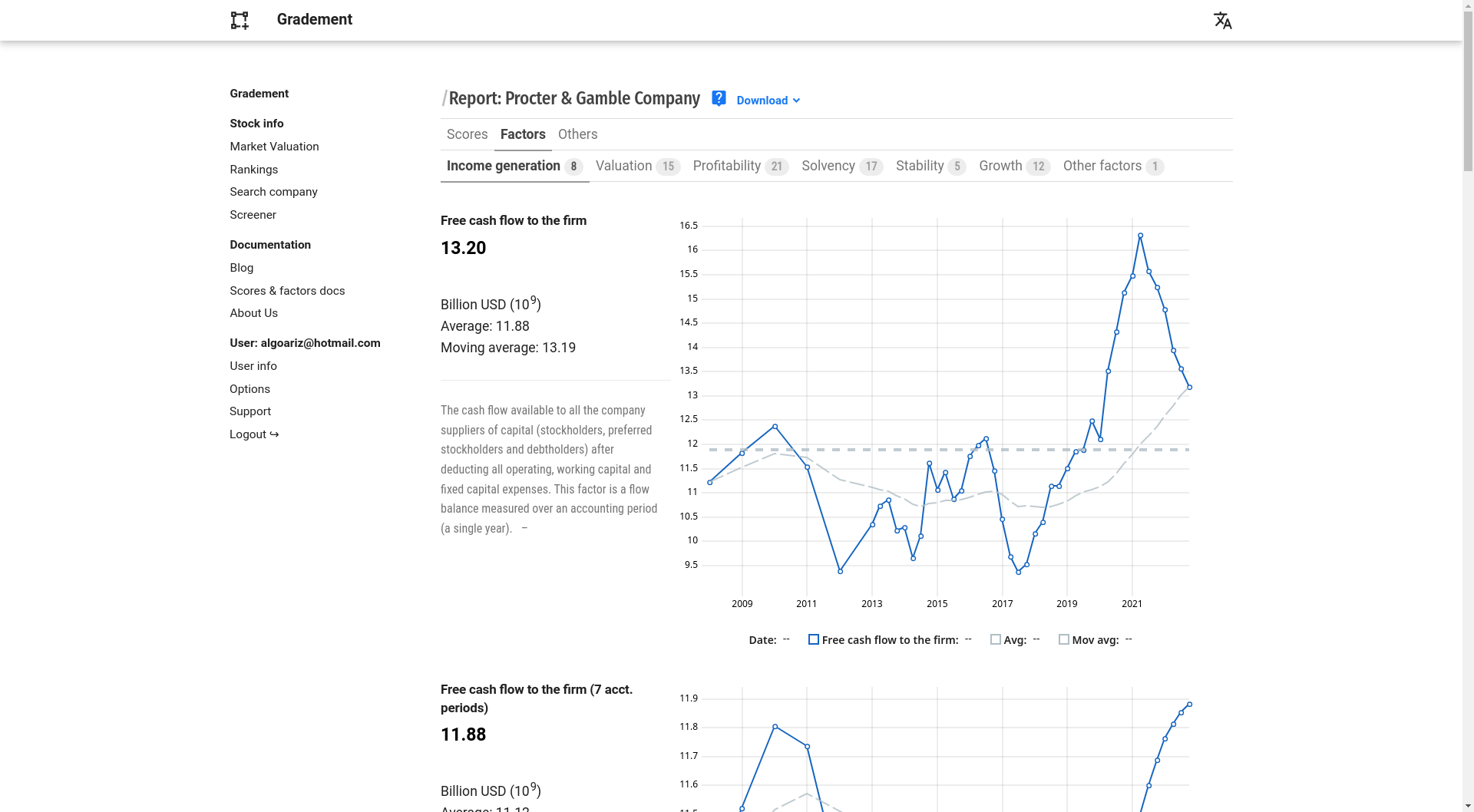This screenshot has width=1474, height=812.
Task: Open Scores & factors docs
Action: (287, 291)
